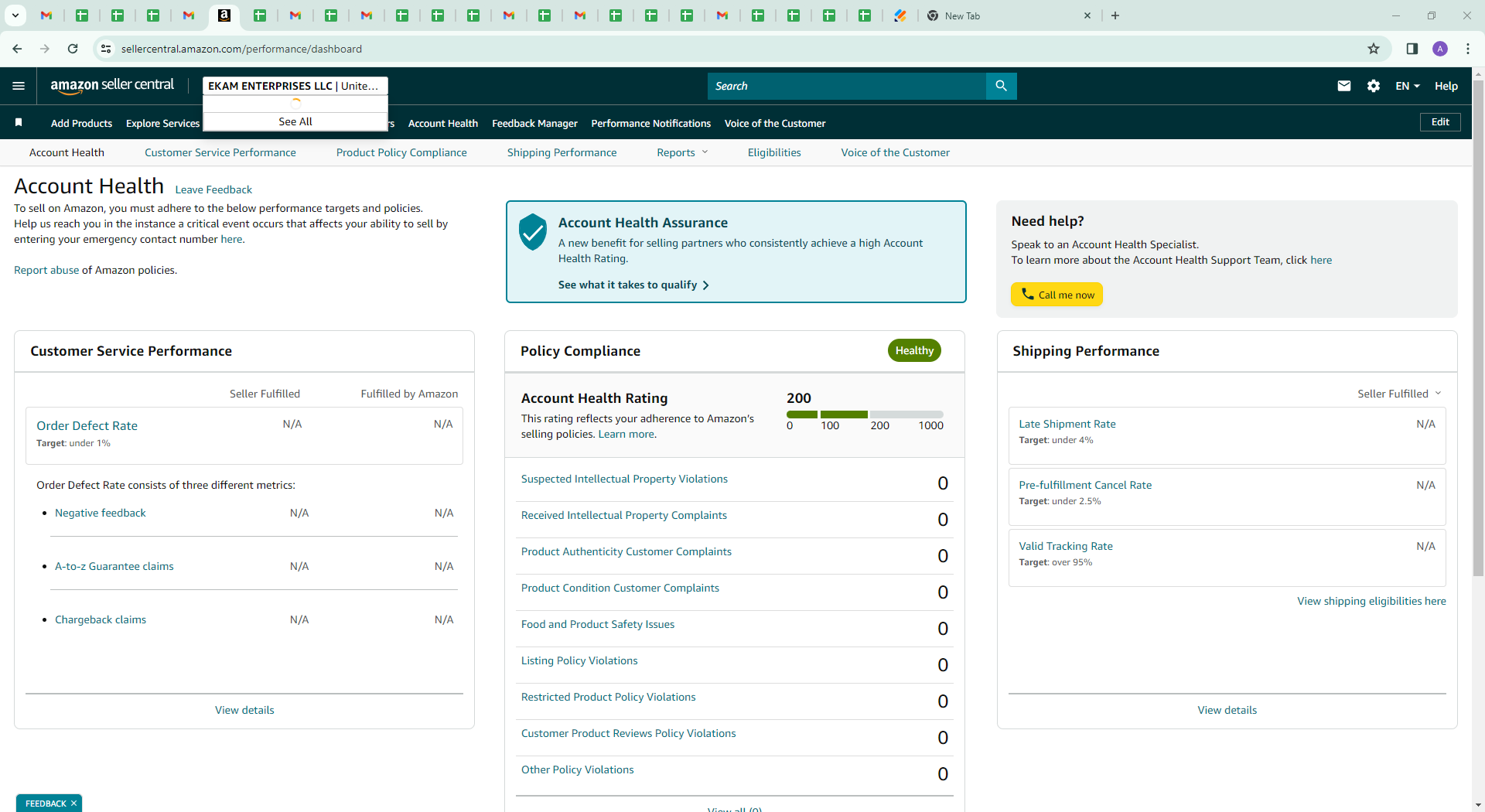
Task: Click Explore Services in the dark menu bar
Action: coord(162,123)
